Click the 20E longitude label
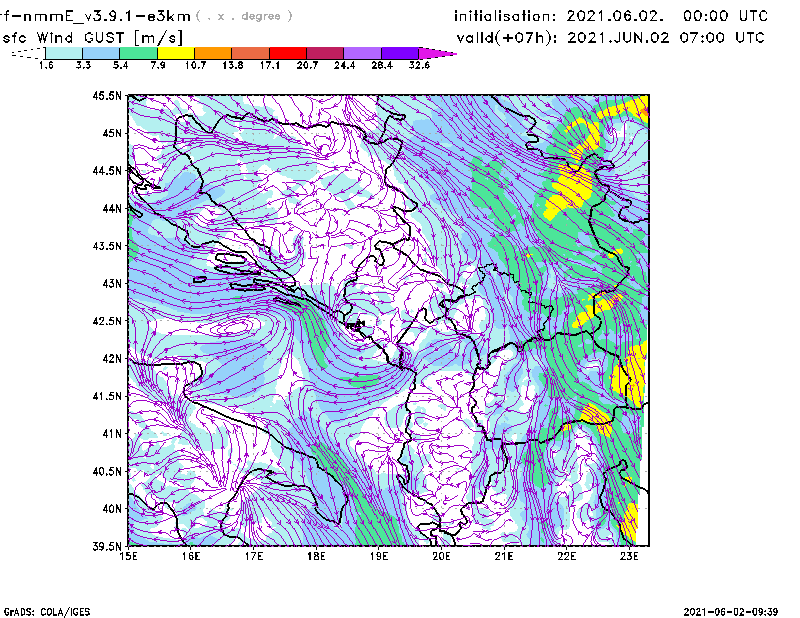 point(441,556)
